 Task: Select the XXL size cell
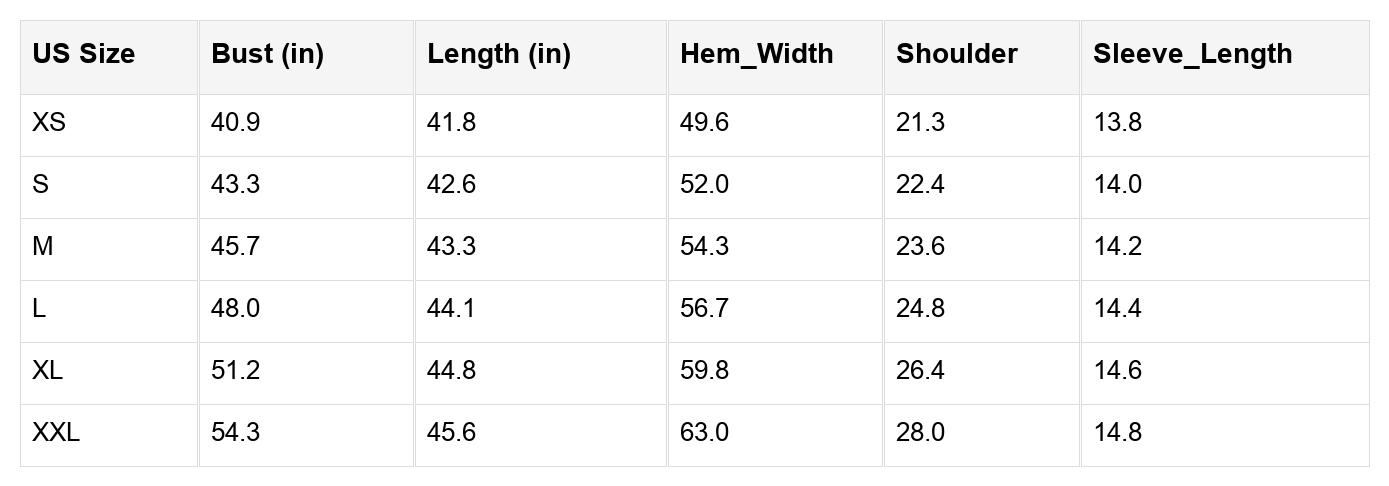(x=56, y=433)
